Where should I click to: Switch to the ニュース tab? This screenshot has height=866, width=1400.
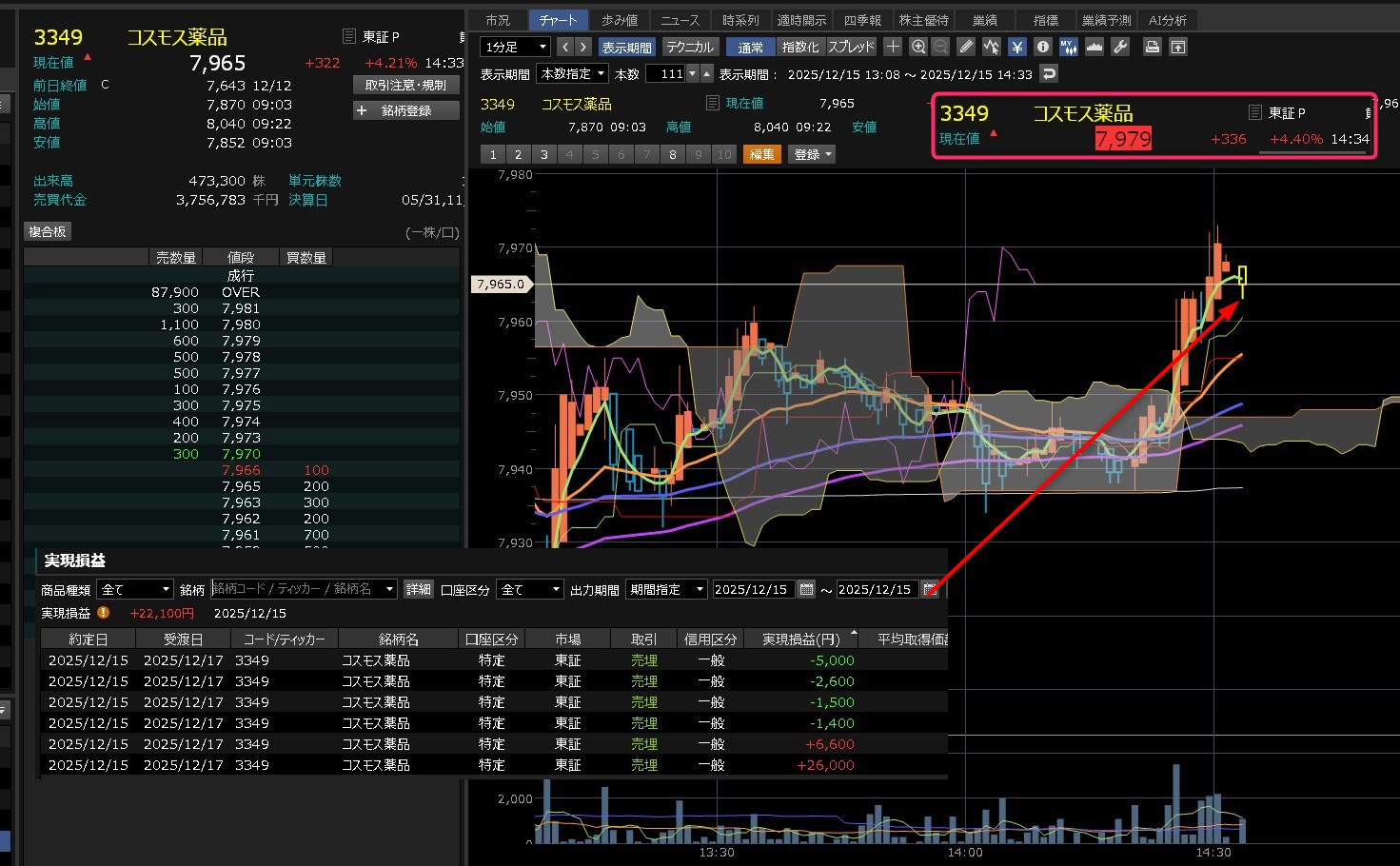(680, 20)
